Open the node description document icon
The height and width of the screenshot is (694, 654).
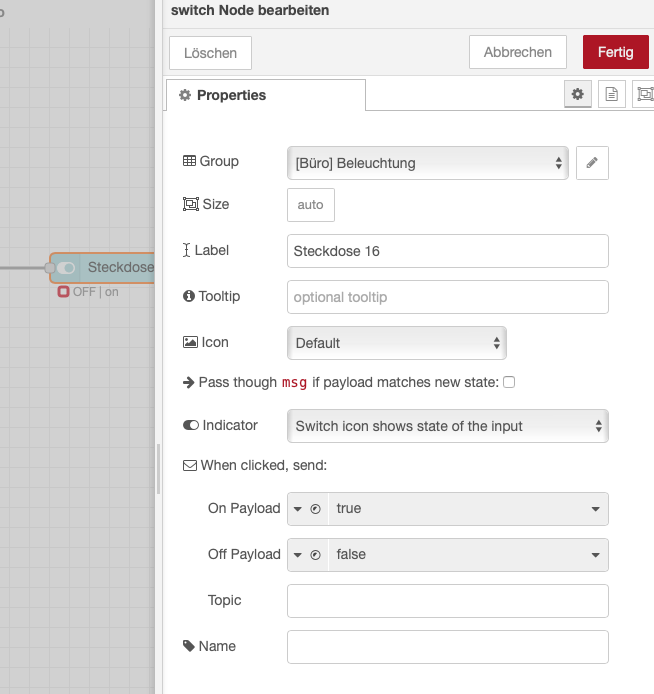(611, 95)
